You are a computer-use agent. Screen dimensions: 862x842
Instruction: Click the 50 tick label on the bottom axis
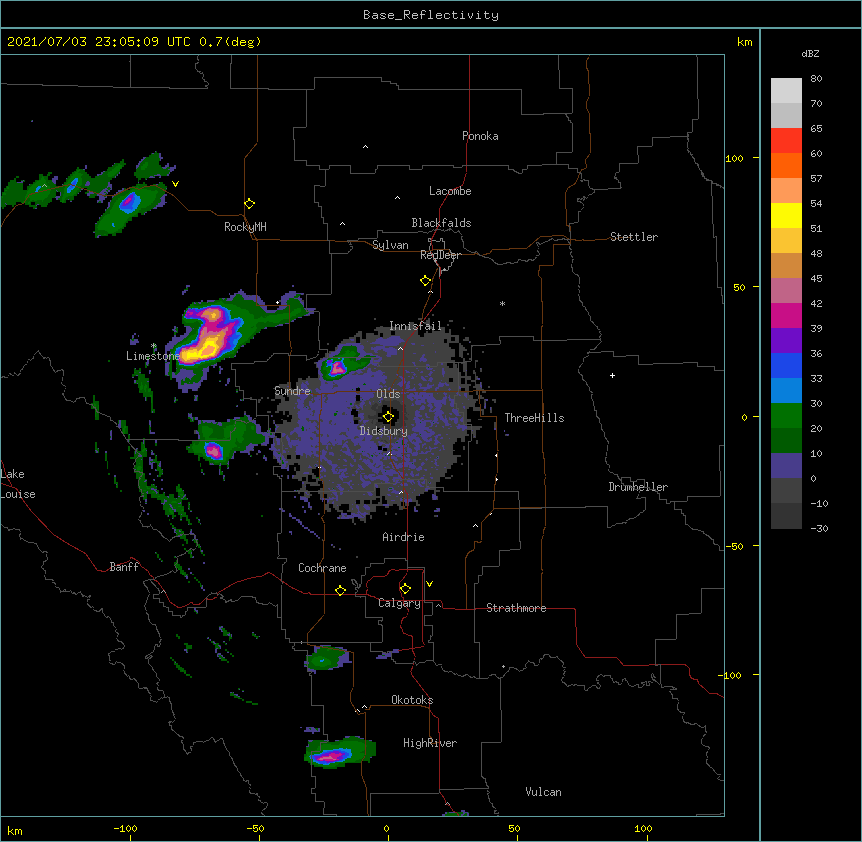coord(514,828)
